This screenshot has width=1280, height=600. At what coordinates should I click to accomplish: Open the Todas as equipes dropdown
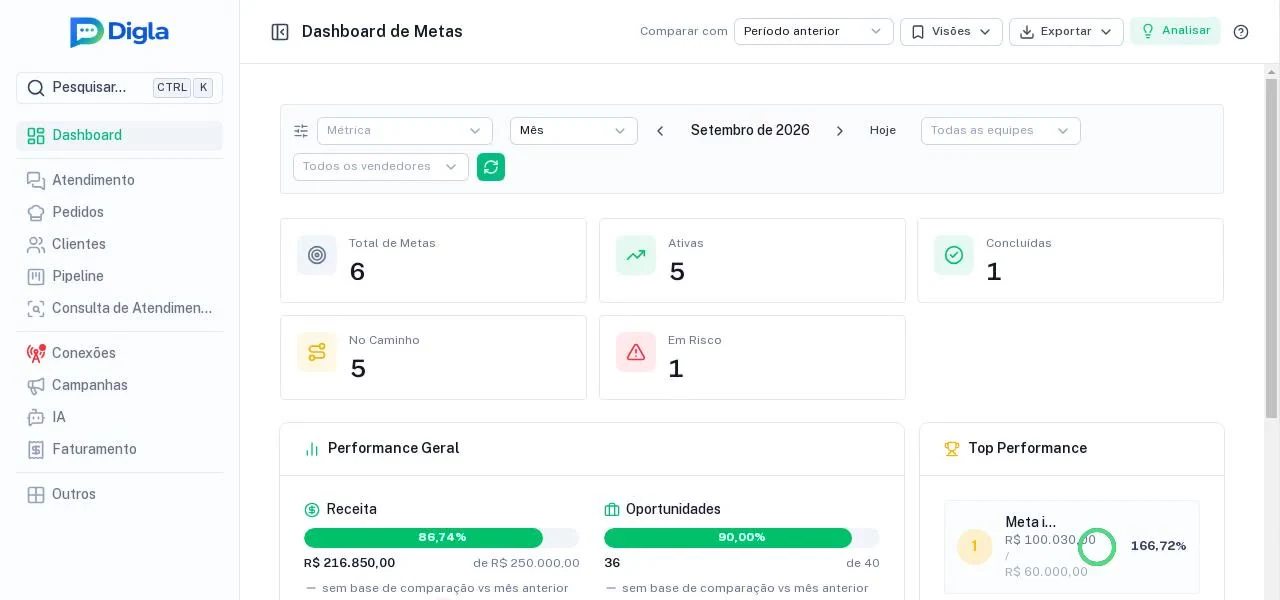(x=1001, y=131)
